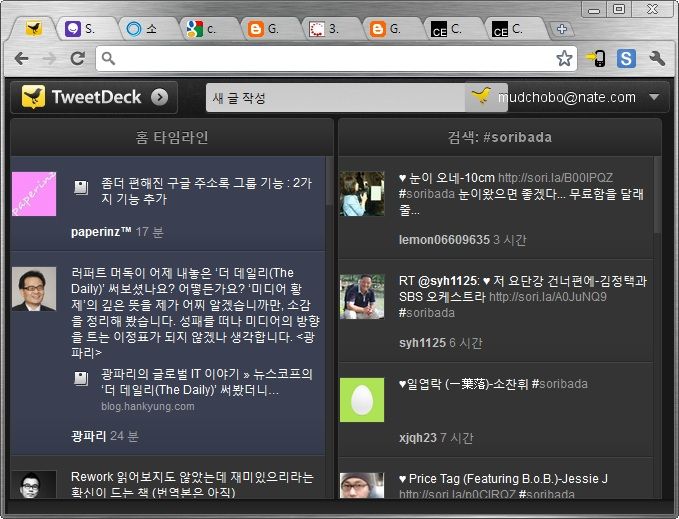Switch to the purple chat icon tab
Viewport: 679px width, 519px height.
pos(87,29)
